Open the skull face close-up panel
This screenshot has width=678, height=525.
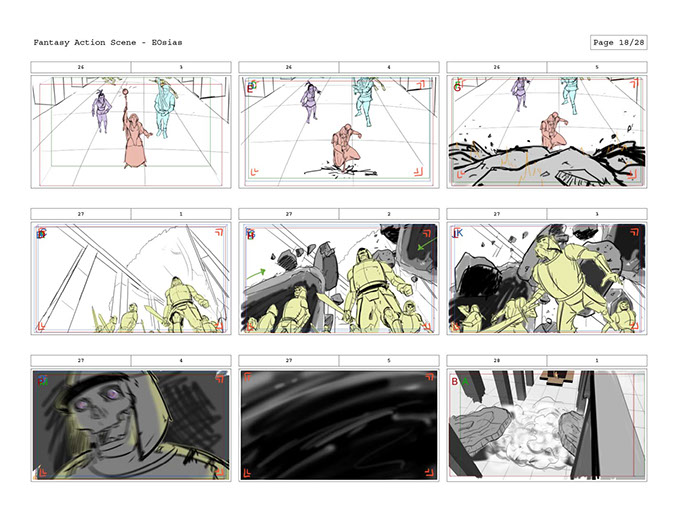pyautogui.click(x=131, y=425)
